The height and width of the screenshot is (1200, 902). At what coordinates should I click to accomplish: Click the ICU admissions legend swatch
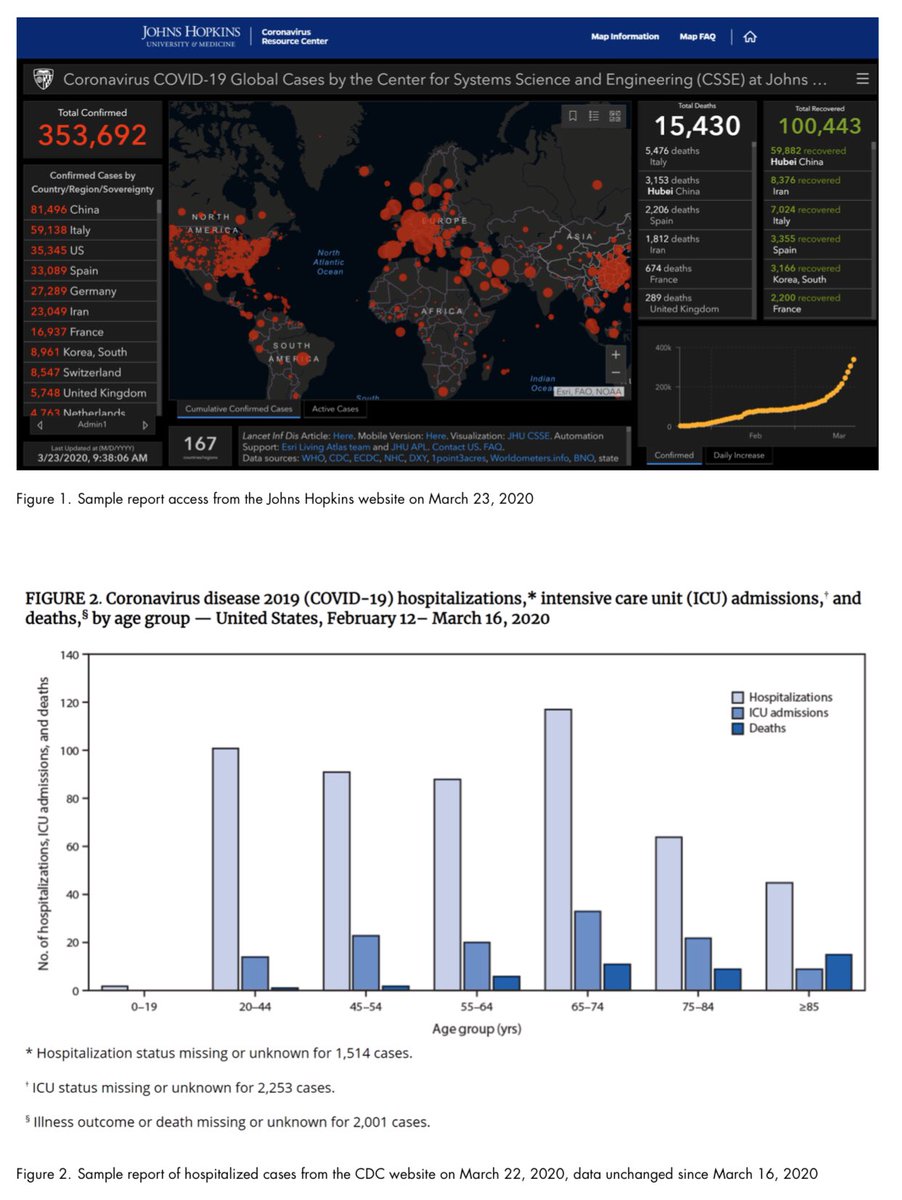(738, 713)
